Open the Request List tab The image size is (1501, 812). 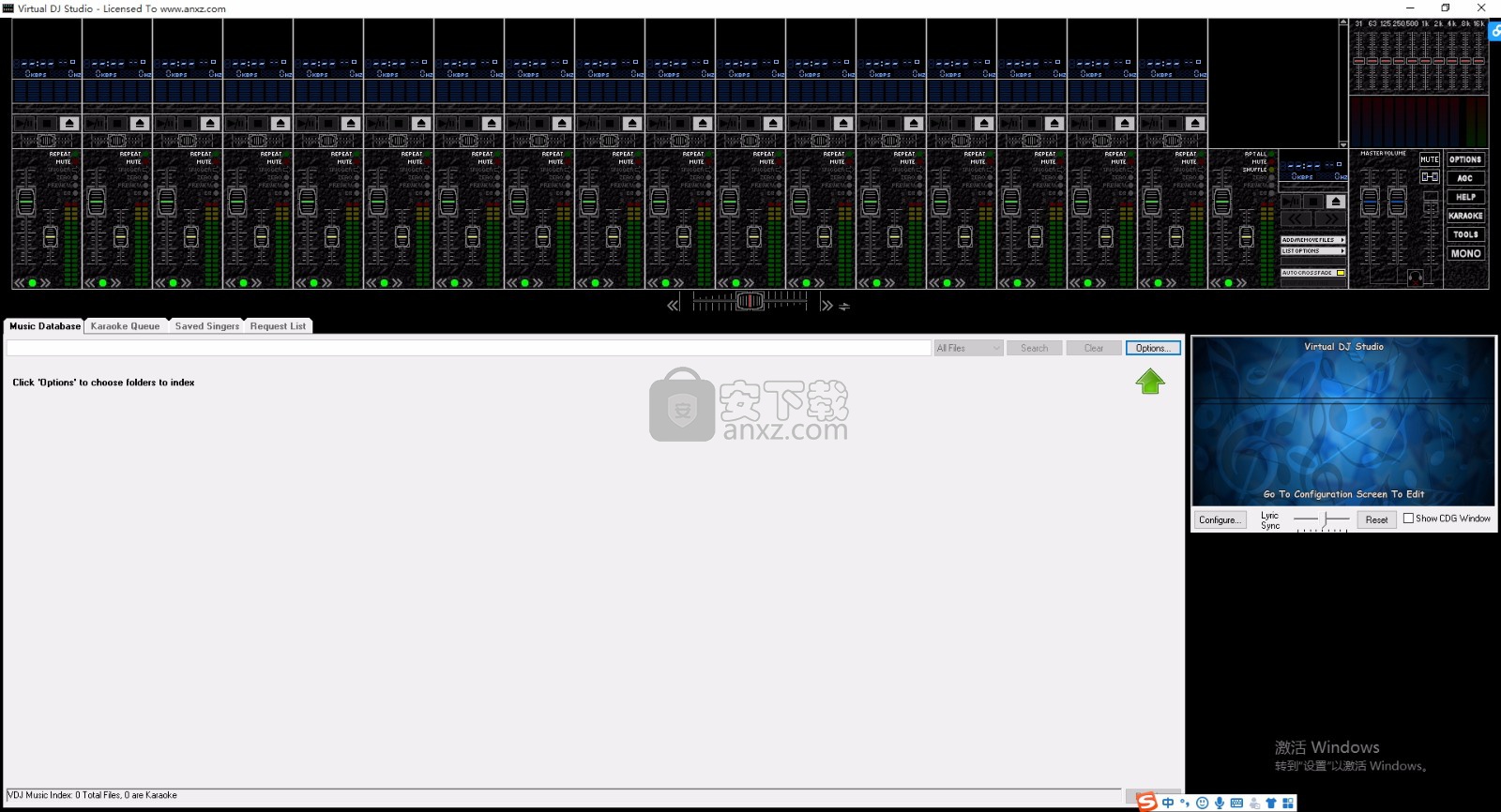(278, 326)
